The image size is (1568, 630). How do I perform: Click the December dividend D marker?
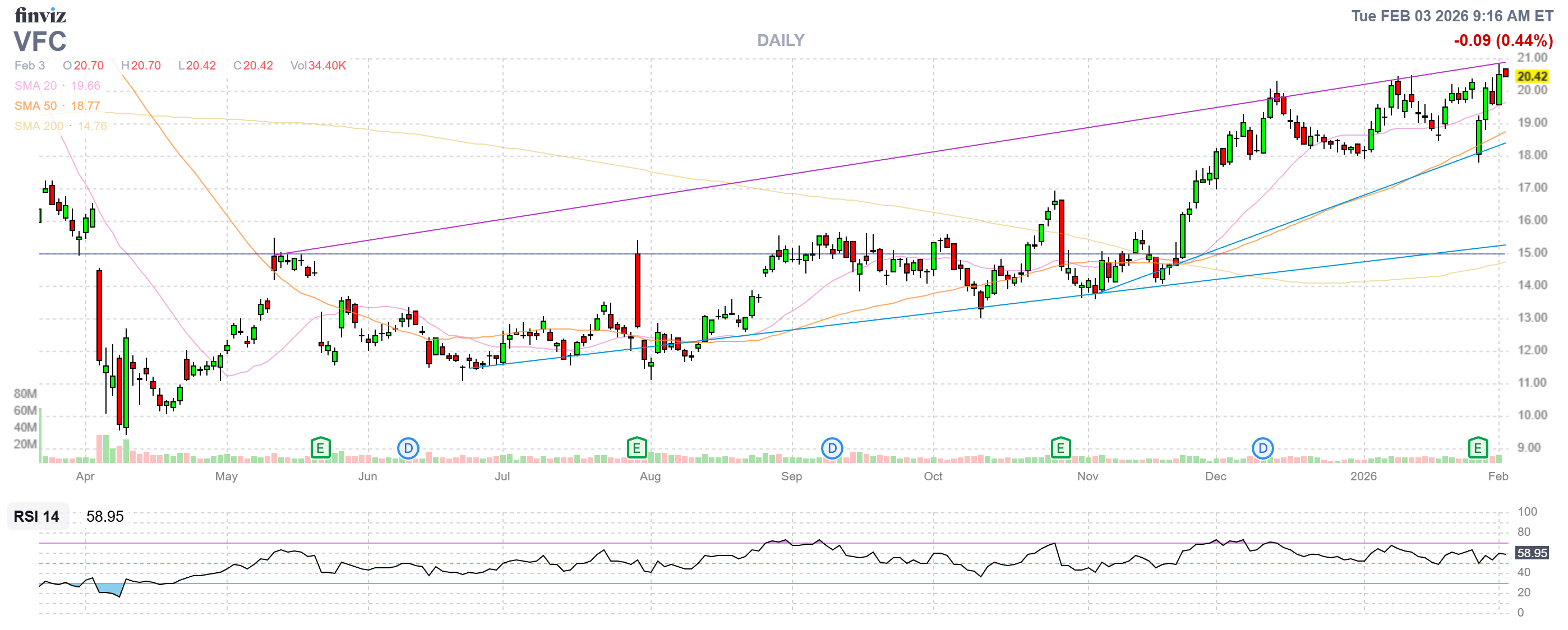pyautogui.click(x=1262, y=449)
